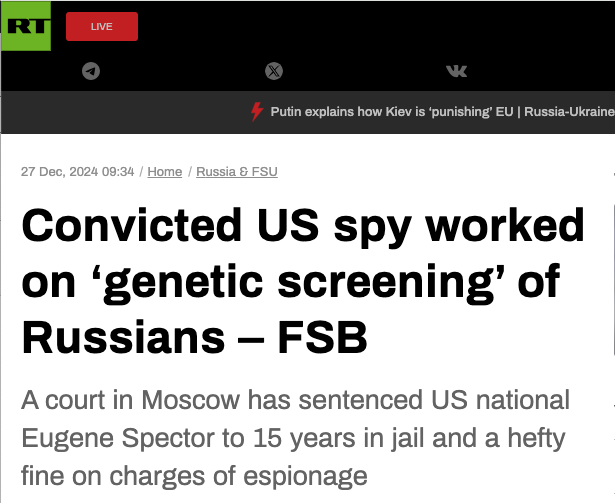Open RT's X (Twitter) profile icon
615x503 pixels.
[274, 71]
